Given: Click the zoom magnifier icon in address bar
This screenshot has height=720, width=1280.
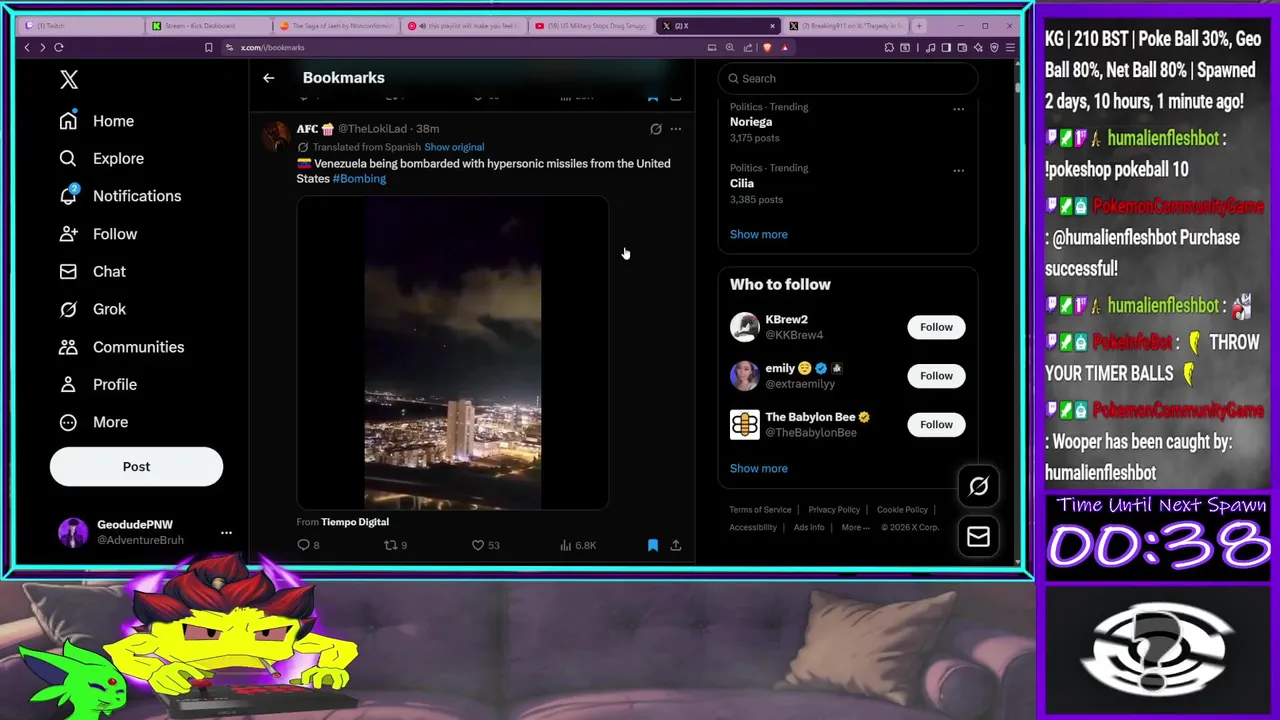Looking at the screenshot, I should point(730,47).
